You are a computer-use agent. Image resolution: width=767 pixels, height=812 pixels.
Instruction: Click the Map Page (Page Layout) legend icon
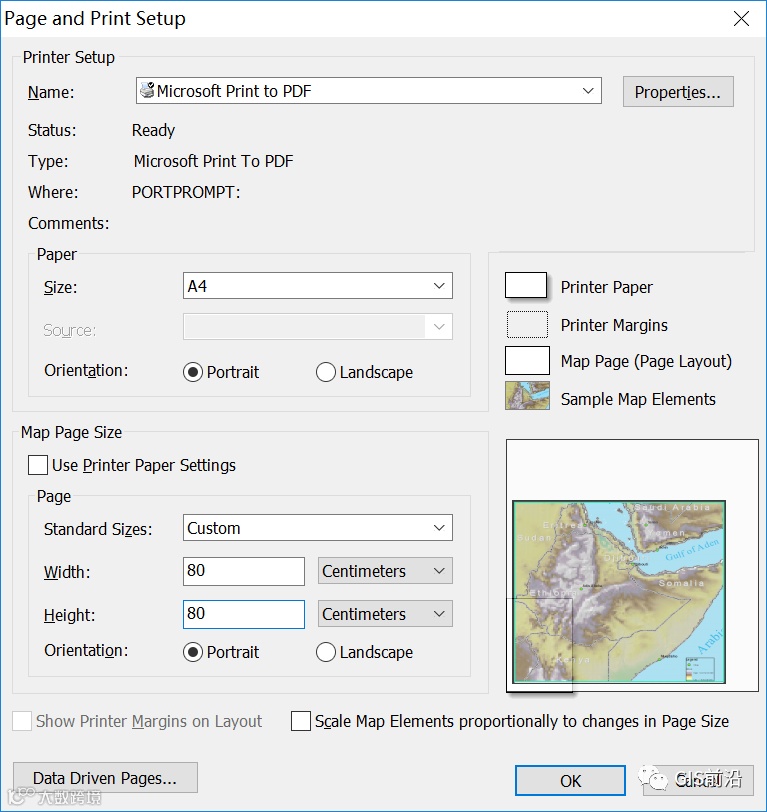tap(527, 360)
